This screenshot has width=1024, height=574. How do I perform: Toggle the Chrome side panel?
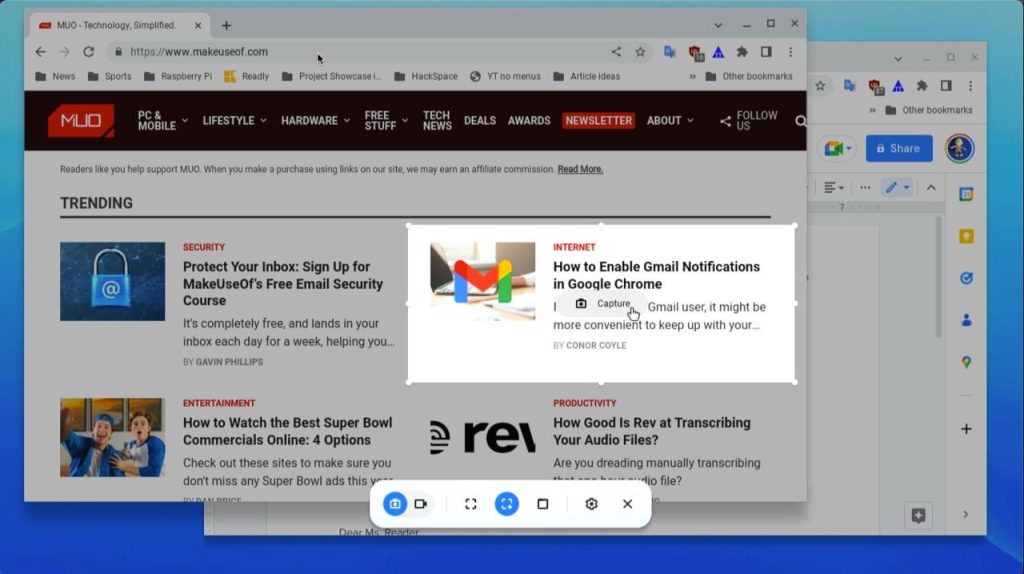[x=766, y=52]
